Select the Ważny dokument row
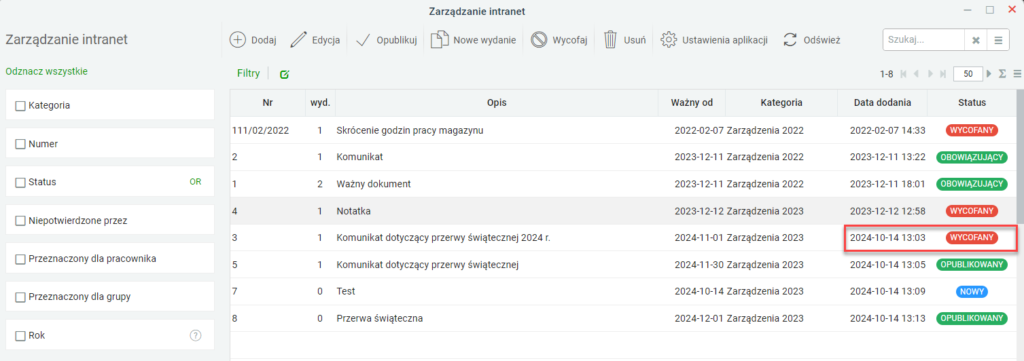 click(624, 184)
